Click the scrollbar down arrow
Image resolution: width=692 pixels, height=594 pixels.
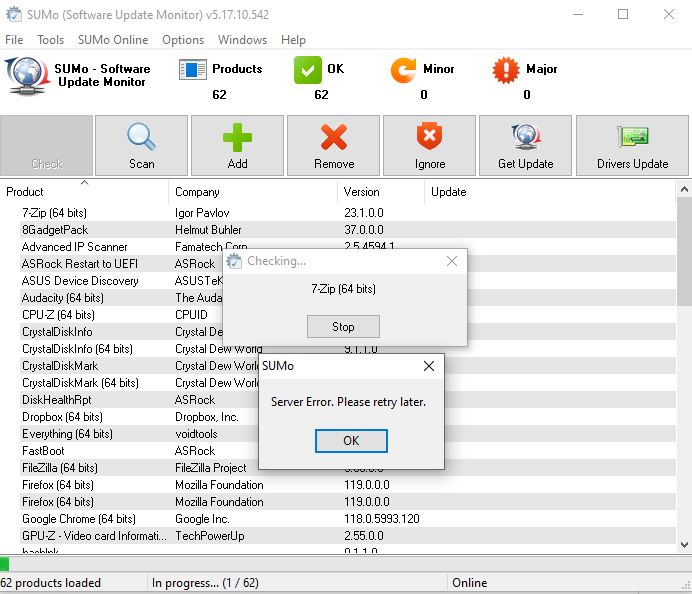point(684,545)
